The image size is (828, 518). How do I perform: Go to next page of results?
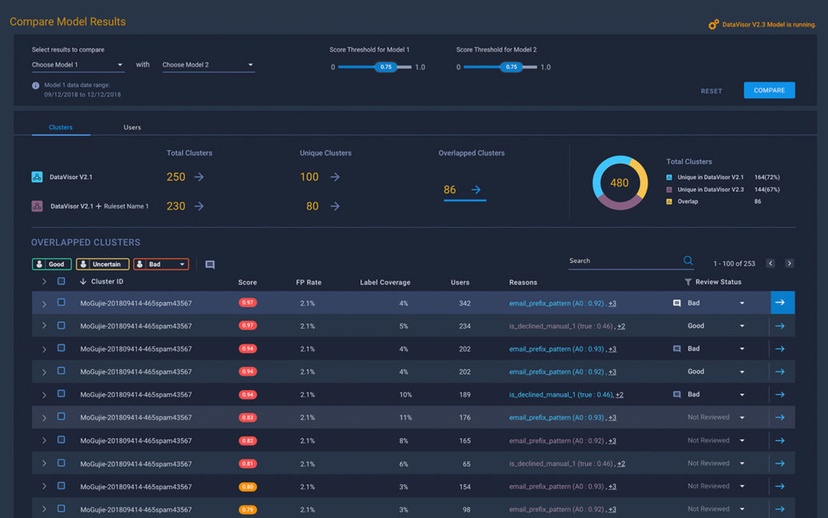pos(789,263)
